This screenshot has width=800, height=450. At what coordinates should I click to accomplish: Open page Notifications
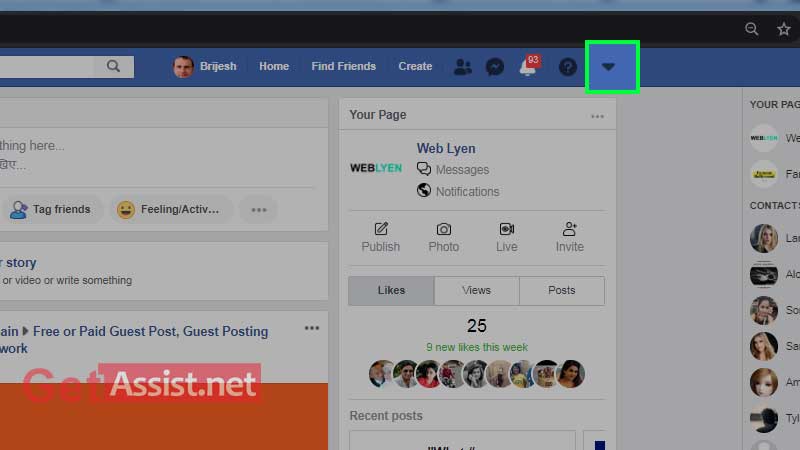click(458, 191)
